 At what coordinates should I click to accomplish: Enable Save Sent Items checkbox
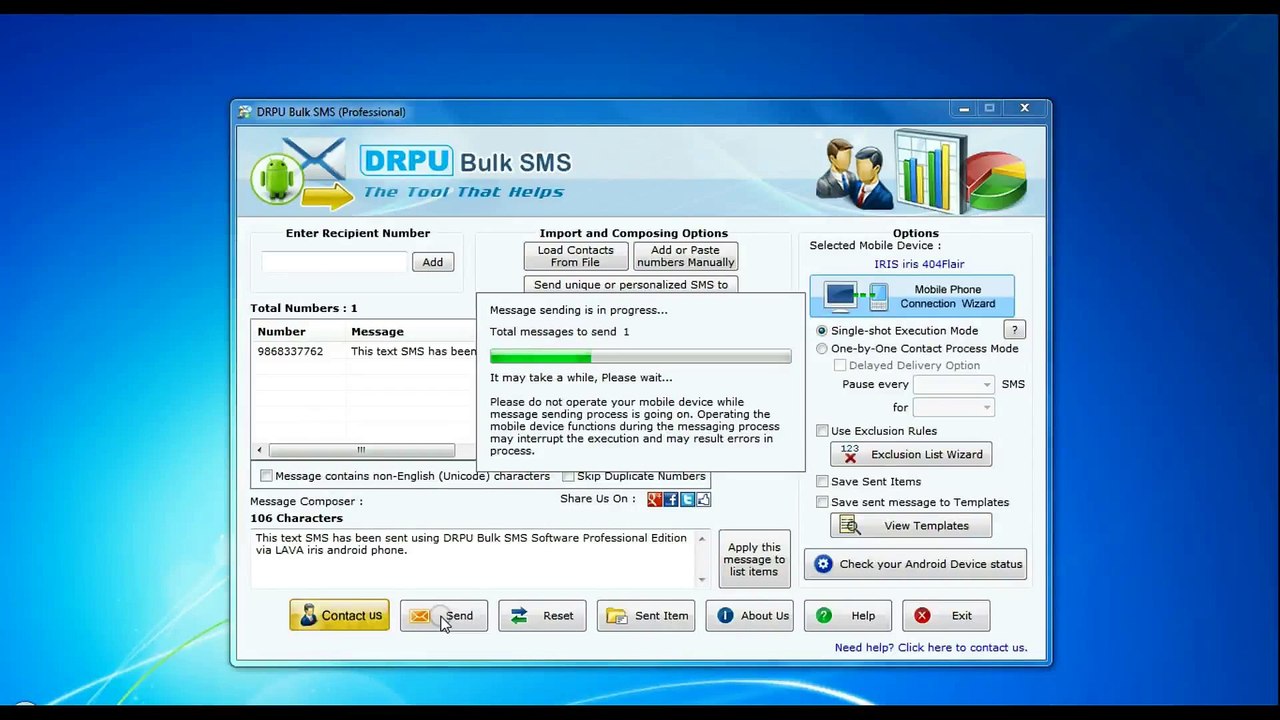[x=822, y=482]
